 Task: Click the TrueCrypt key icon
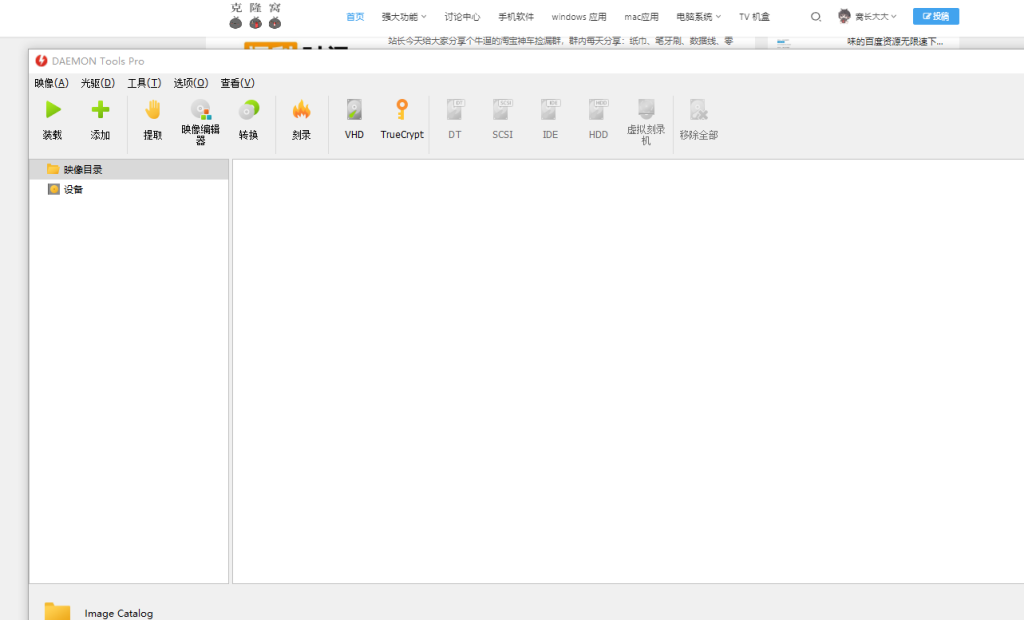click(x=402, y=109)
